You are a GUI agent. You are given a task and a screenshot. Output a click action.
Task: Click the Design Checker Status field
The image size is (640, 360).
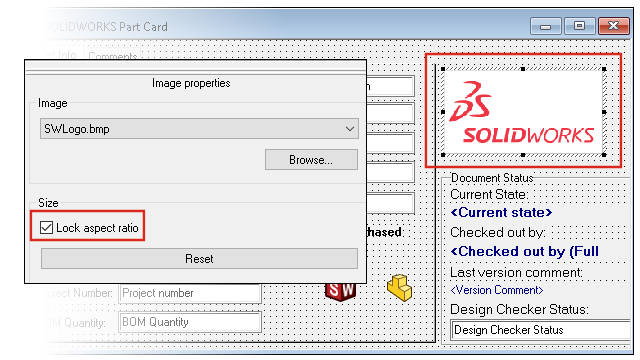point(541,330)
